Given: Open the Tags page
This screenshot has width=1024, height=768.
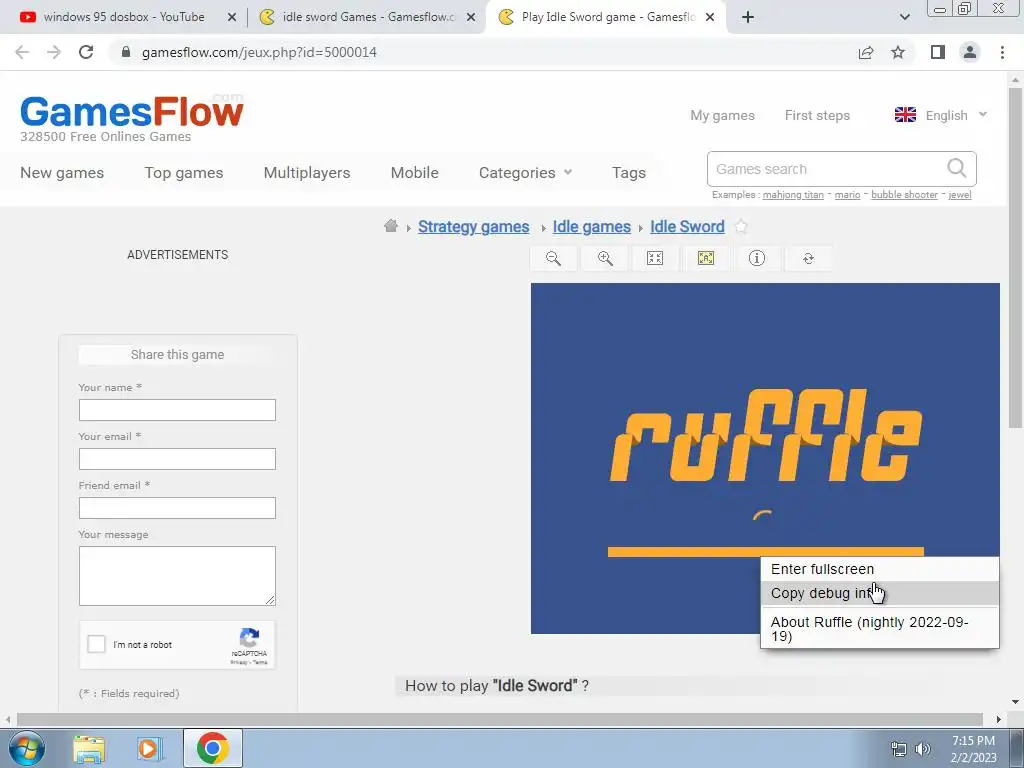Looking at the screenshot, I should coord(629,172).
